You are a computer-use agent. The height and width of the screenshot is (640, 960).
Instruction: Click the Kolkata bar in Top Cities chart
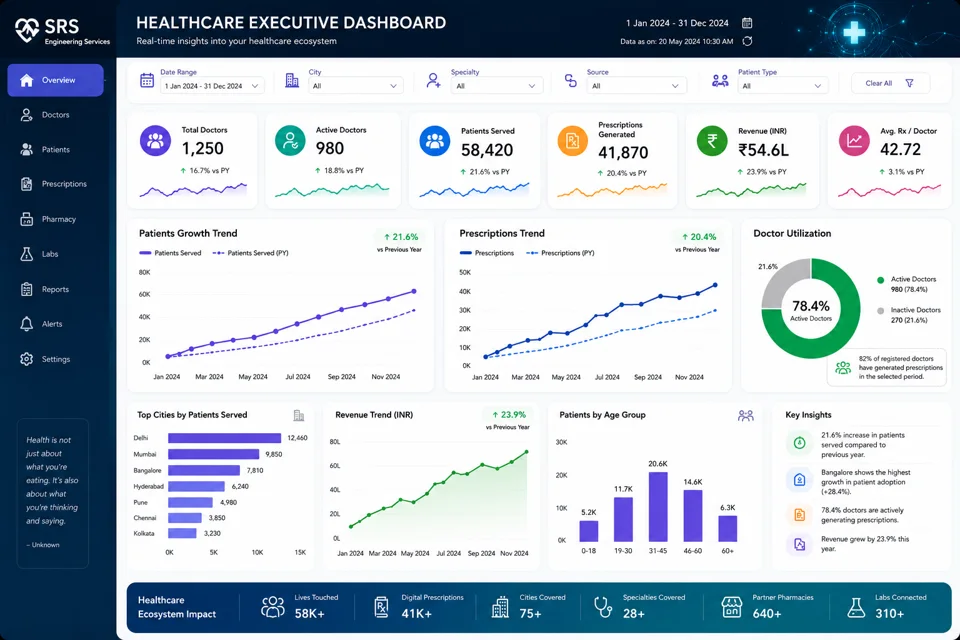coord(182,533)
